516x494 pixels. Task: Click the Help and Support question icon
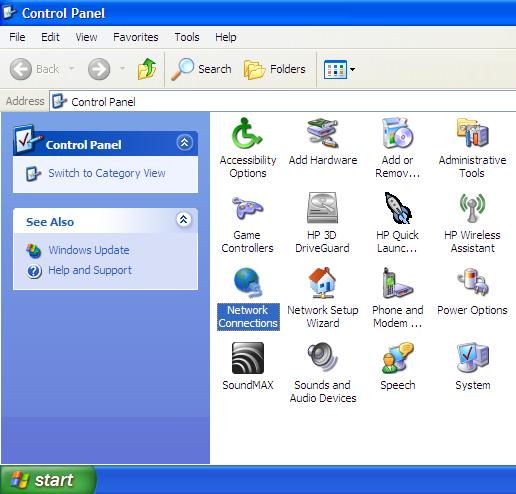click(x=34, y=271)
